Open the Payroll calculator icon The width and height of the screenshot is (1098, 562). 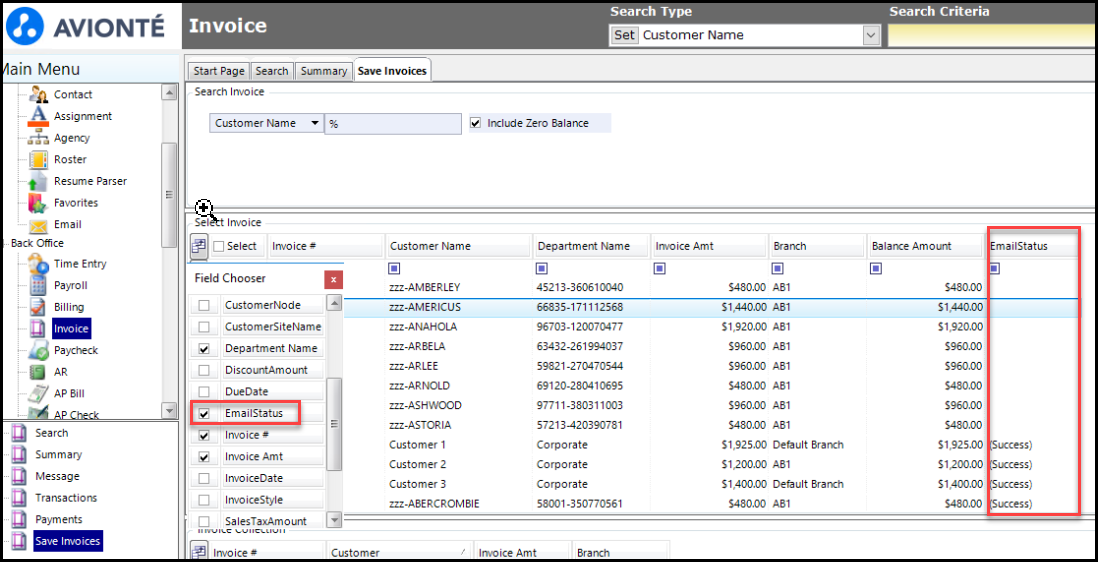[x=38, y=286]
